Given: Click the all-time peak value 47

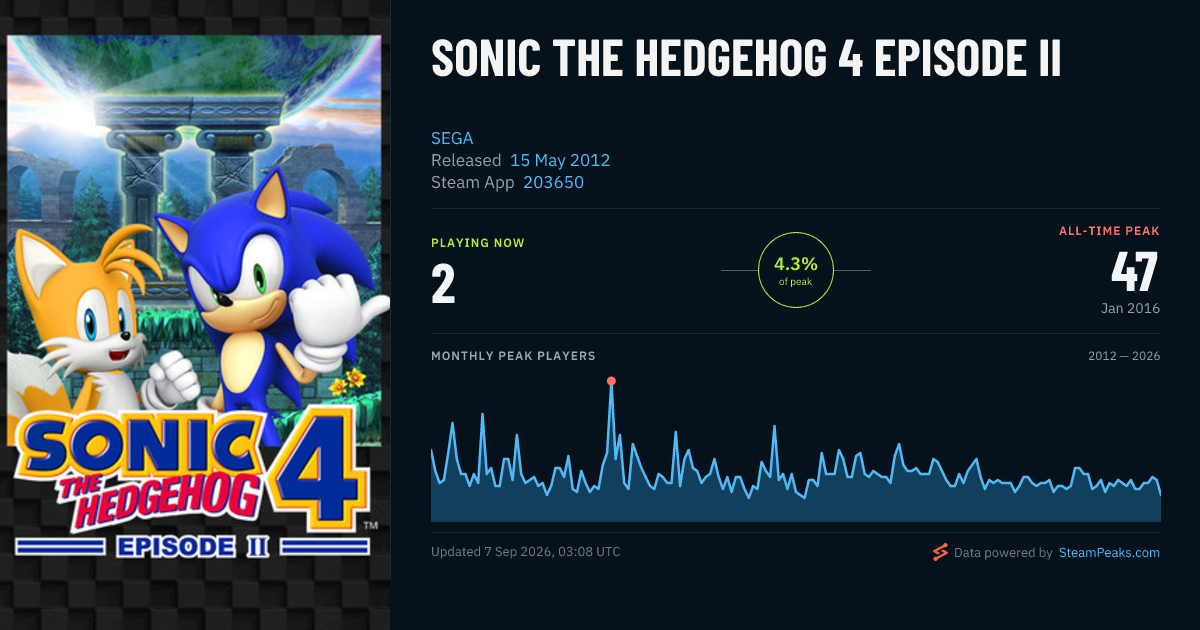Looking at the screenshot, I should click(x=1134, y=272).
